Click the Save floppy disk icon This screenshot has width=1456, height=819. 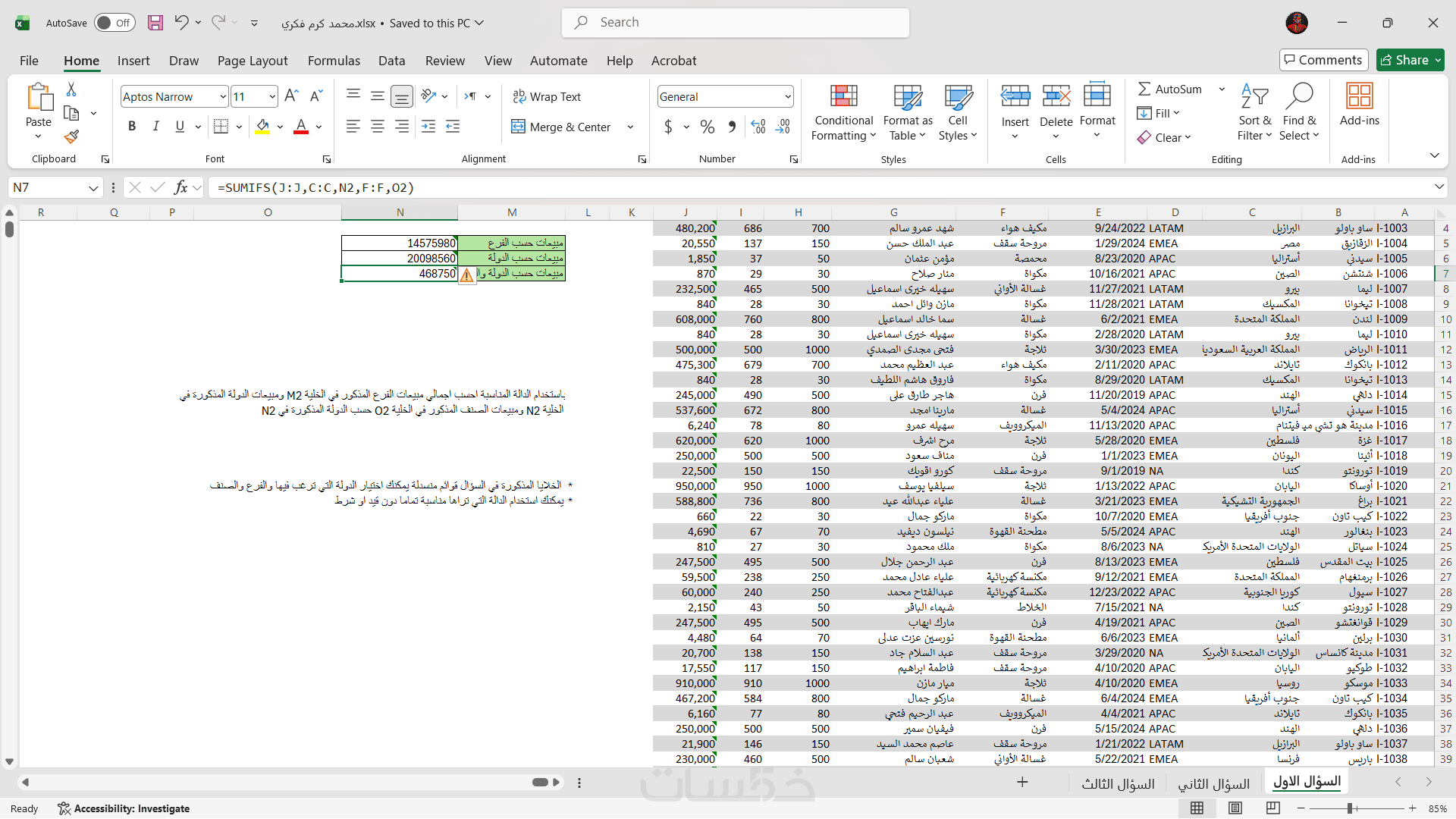point(155,23)
